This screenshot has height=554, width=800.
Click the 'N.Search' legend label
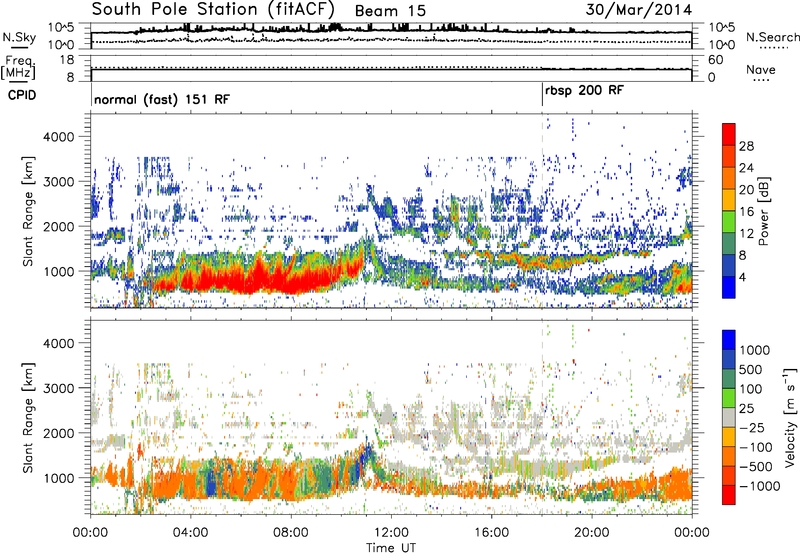tap(773, 37)
